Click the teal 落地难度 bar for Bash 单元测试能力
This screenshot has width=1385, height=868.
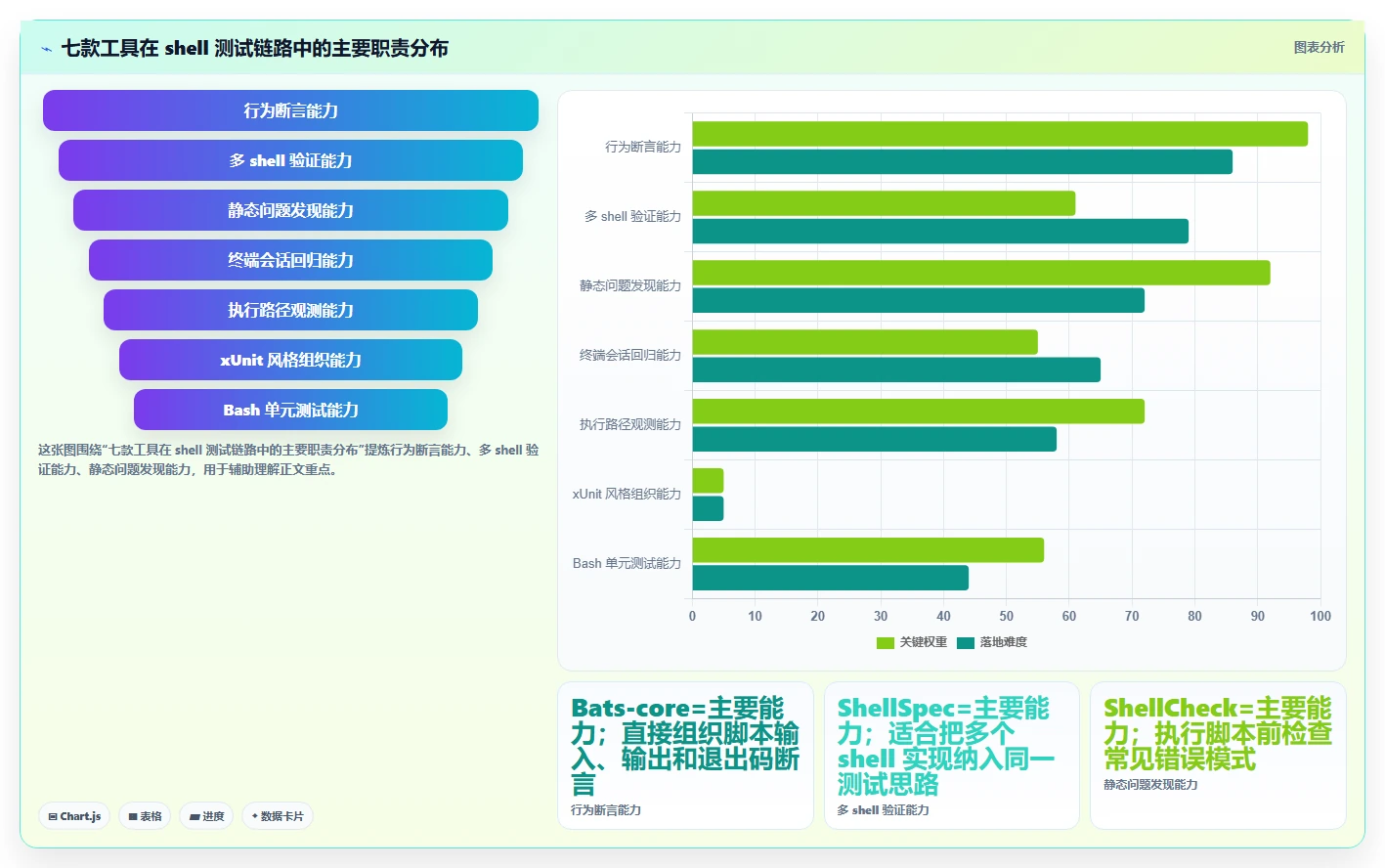[830, 579]
